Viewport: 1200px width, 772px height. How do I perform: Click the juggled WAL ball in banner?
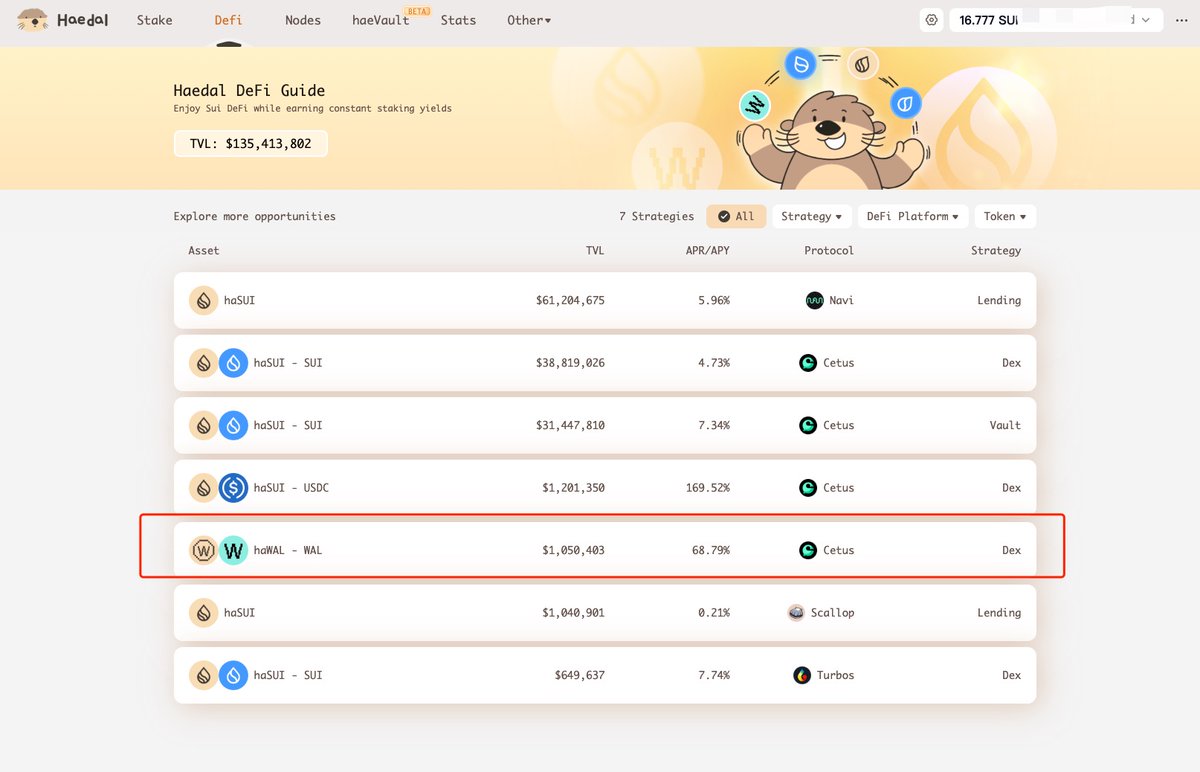[754, 105]
